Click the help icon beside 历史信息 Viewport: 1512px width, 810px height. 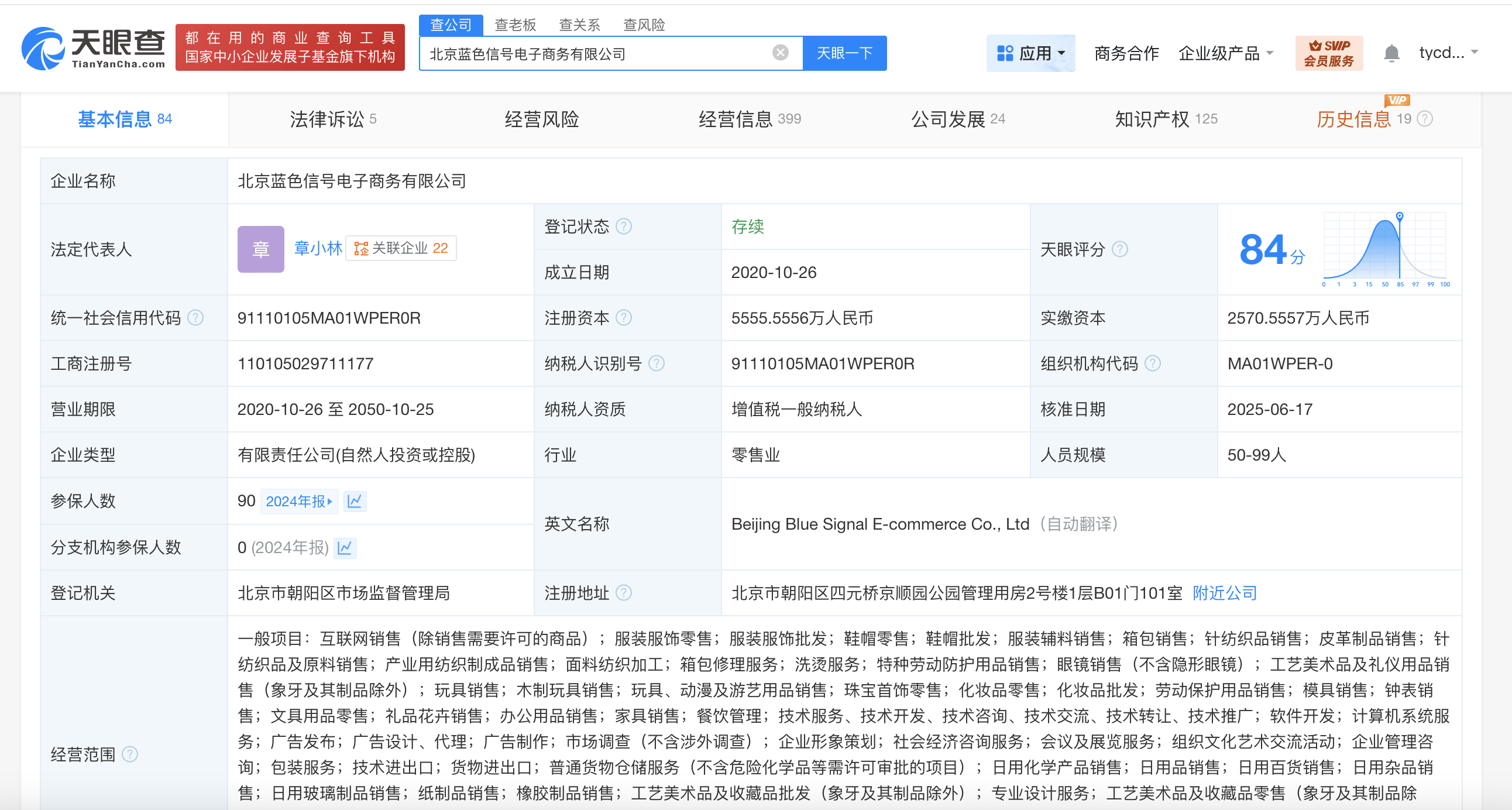[1425, 119]
